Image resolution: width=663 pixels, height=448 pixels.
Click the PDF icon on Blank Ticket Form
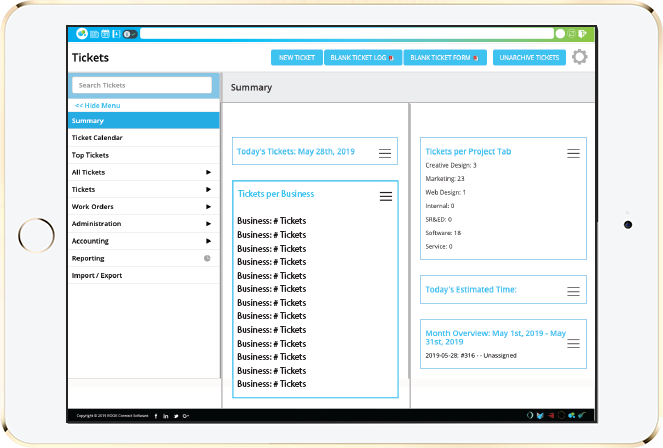click(476, 58)
